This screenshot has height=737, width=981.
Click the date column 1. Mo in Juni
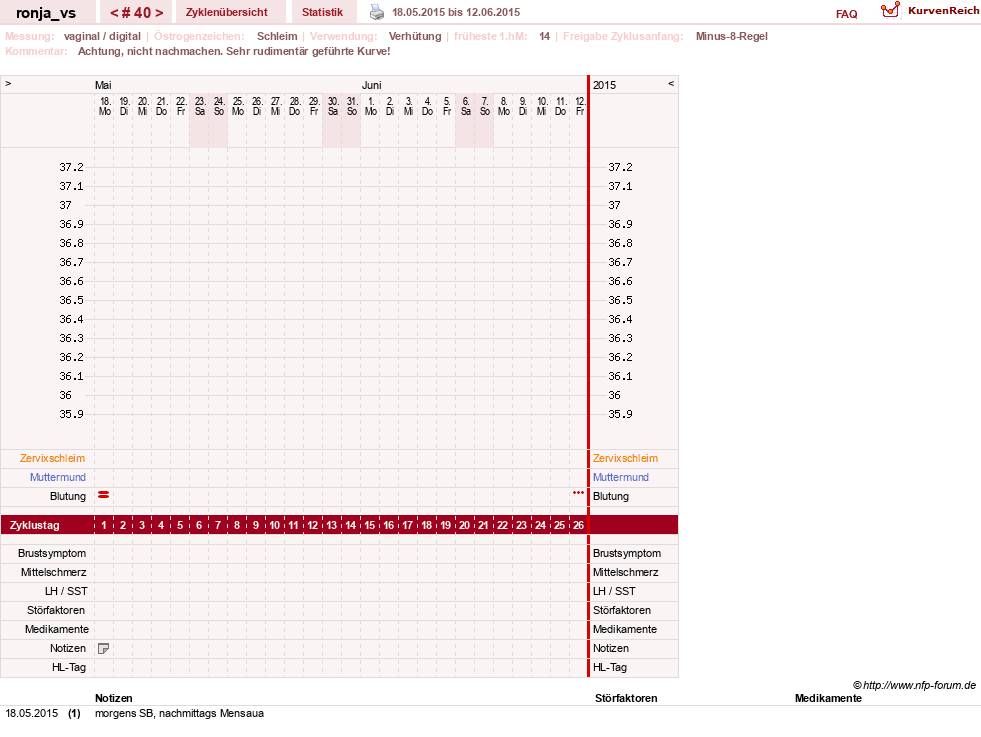tap(370, 106)
